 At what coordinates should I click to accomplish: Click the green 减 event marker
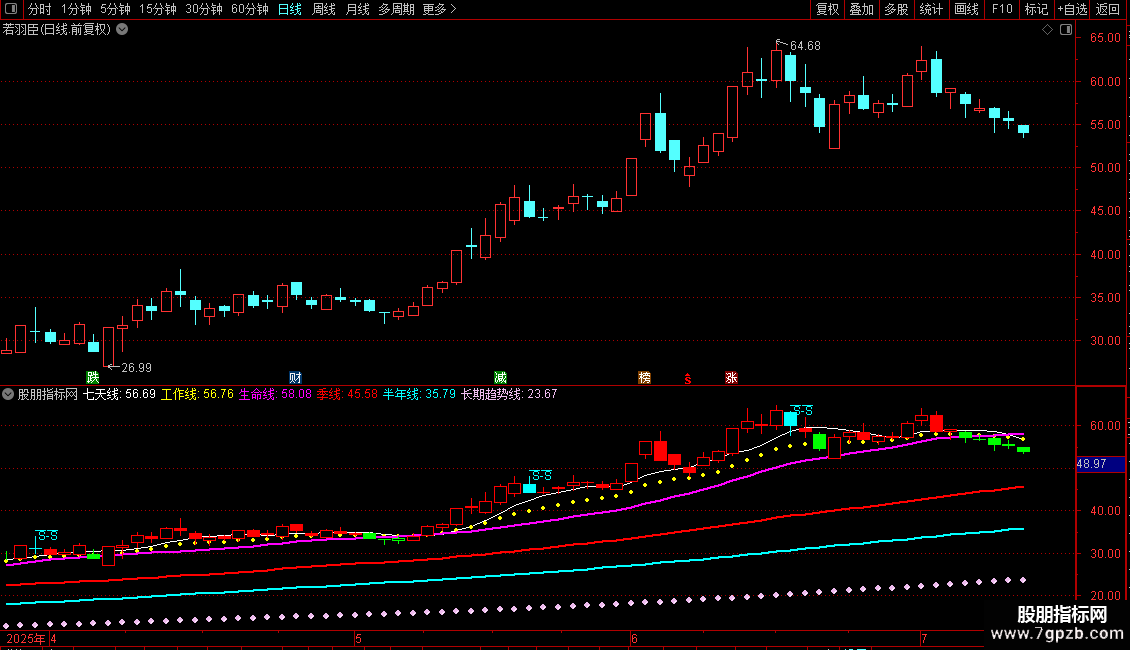pyautogui.click(x=500, y=378)
